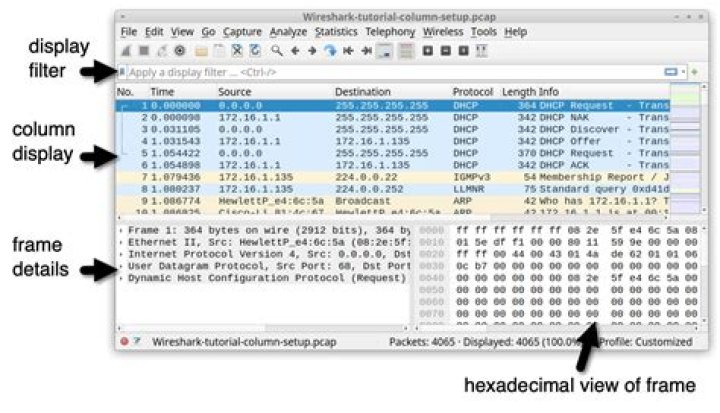Viewport: 720px width, 413px height.
Task: Go to previous packet arrow icon
Action: pos(295,49)
